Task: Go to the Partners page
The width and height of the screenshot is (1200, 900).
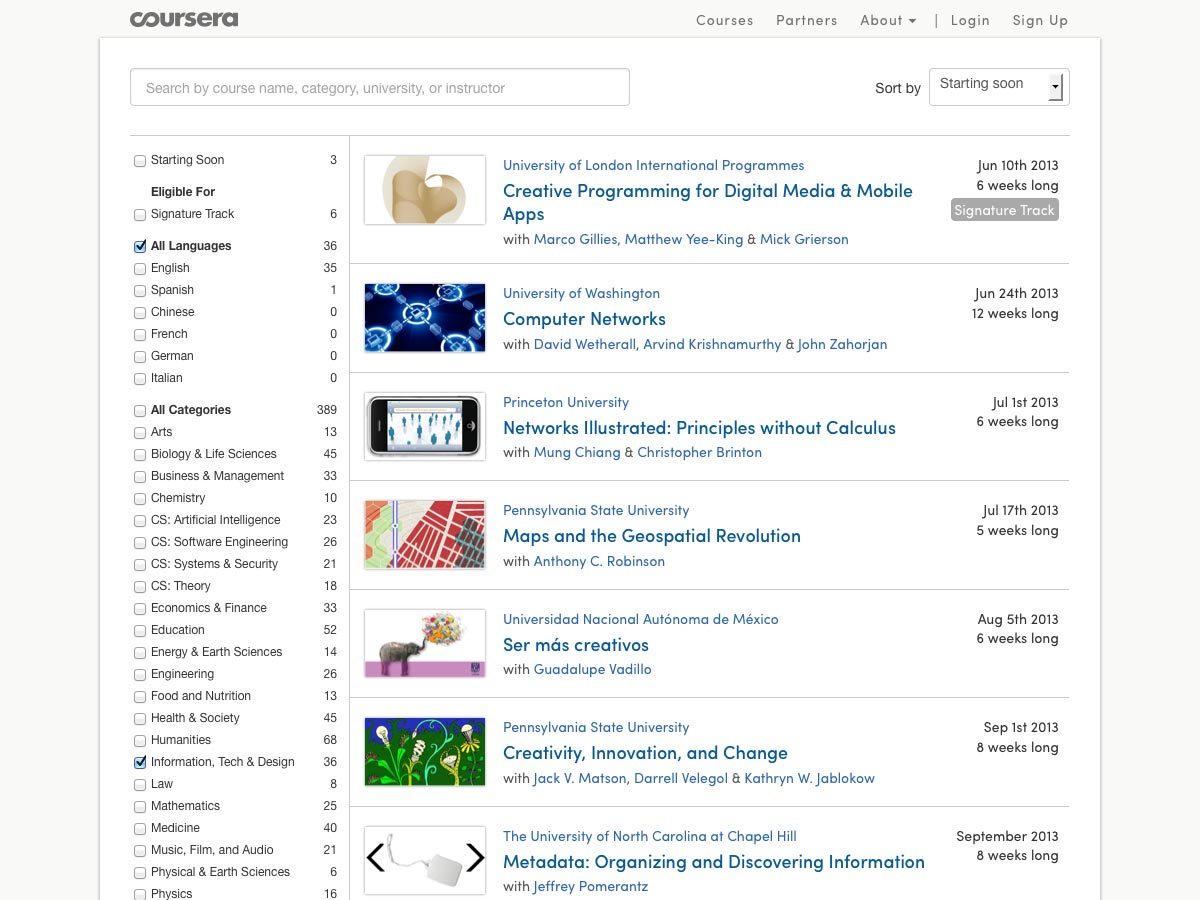Action: [x=806, y=20]
